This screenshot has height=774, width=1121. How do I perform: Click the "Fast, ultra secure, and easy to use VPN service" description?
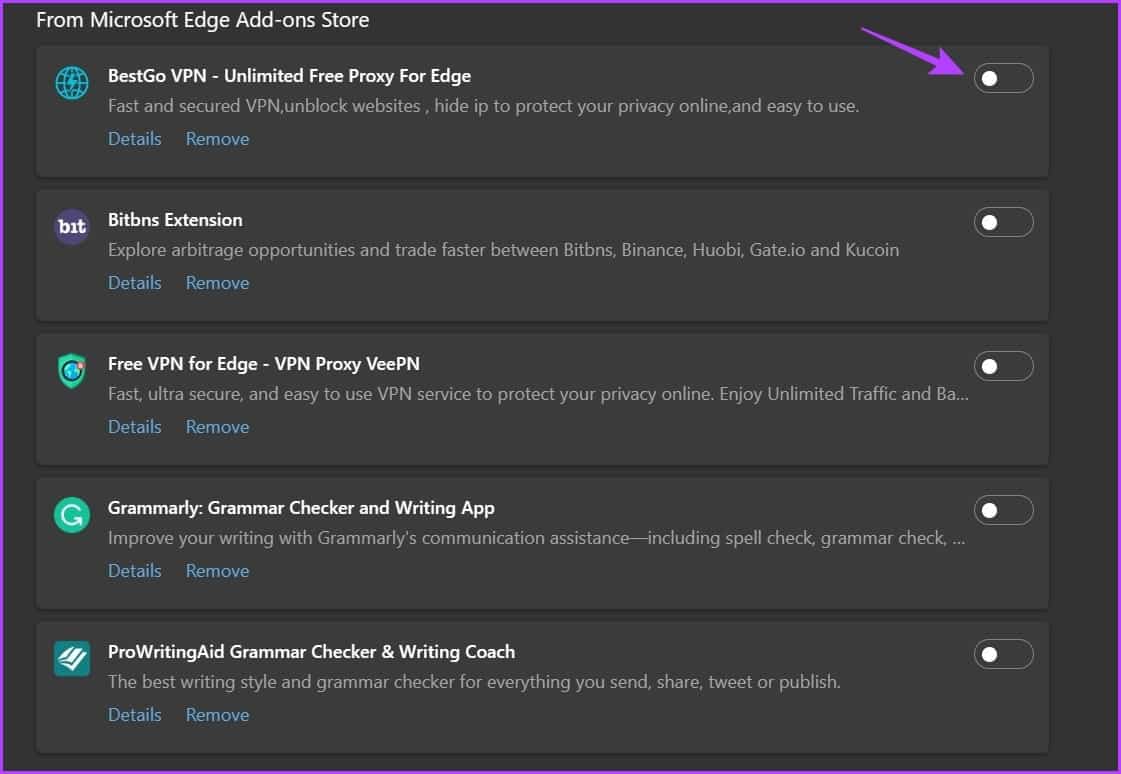tap(538, 394)
